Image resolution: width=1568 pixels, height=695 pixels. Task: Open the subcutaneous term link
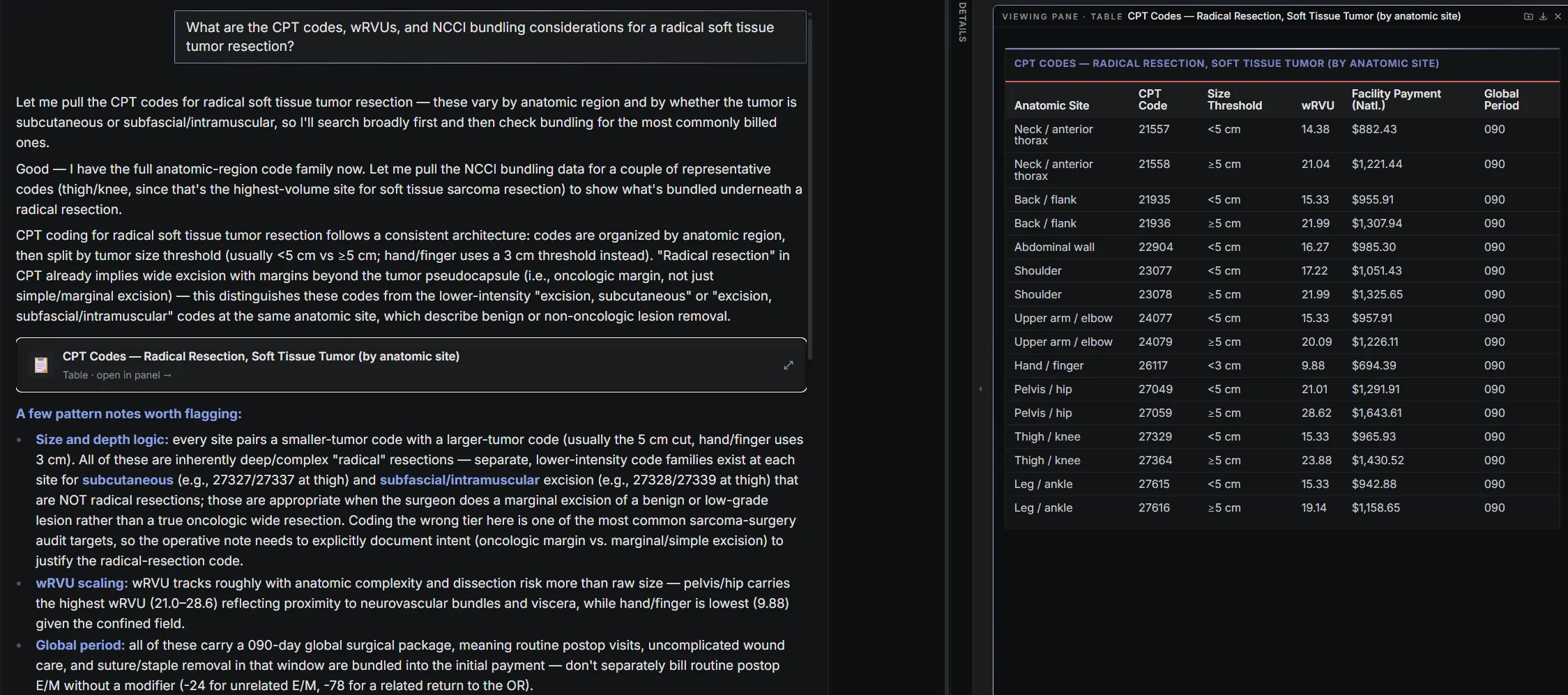point(128,480)
